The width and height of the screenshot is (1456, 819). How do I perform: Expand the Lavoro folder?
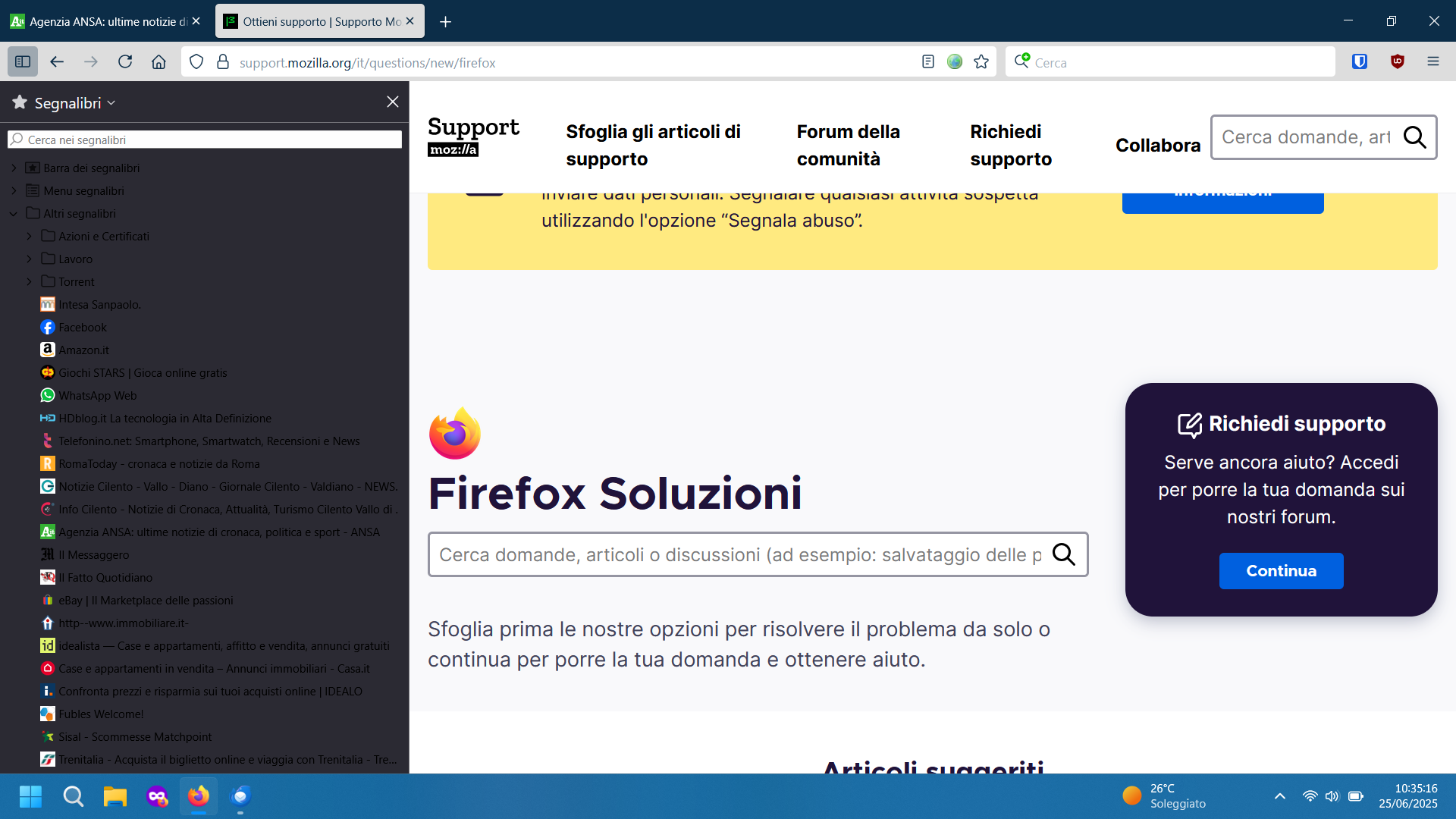[29, 259]
